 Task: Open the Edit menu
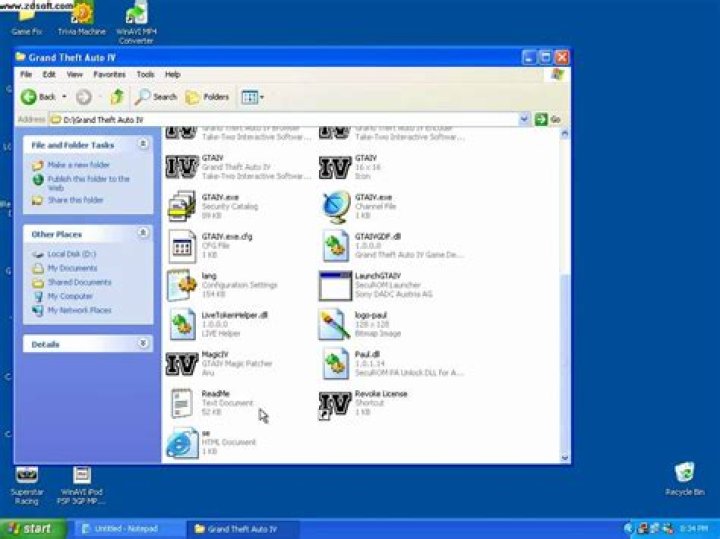tap(49, 74)
